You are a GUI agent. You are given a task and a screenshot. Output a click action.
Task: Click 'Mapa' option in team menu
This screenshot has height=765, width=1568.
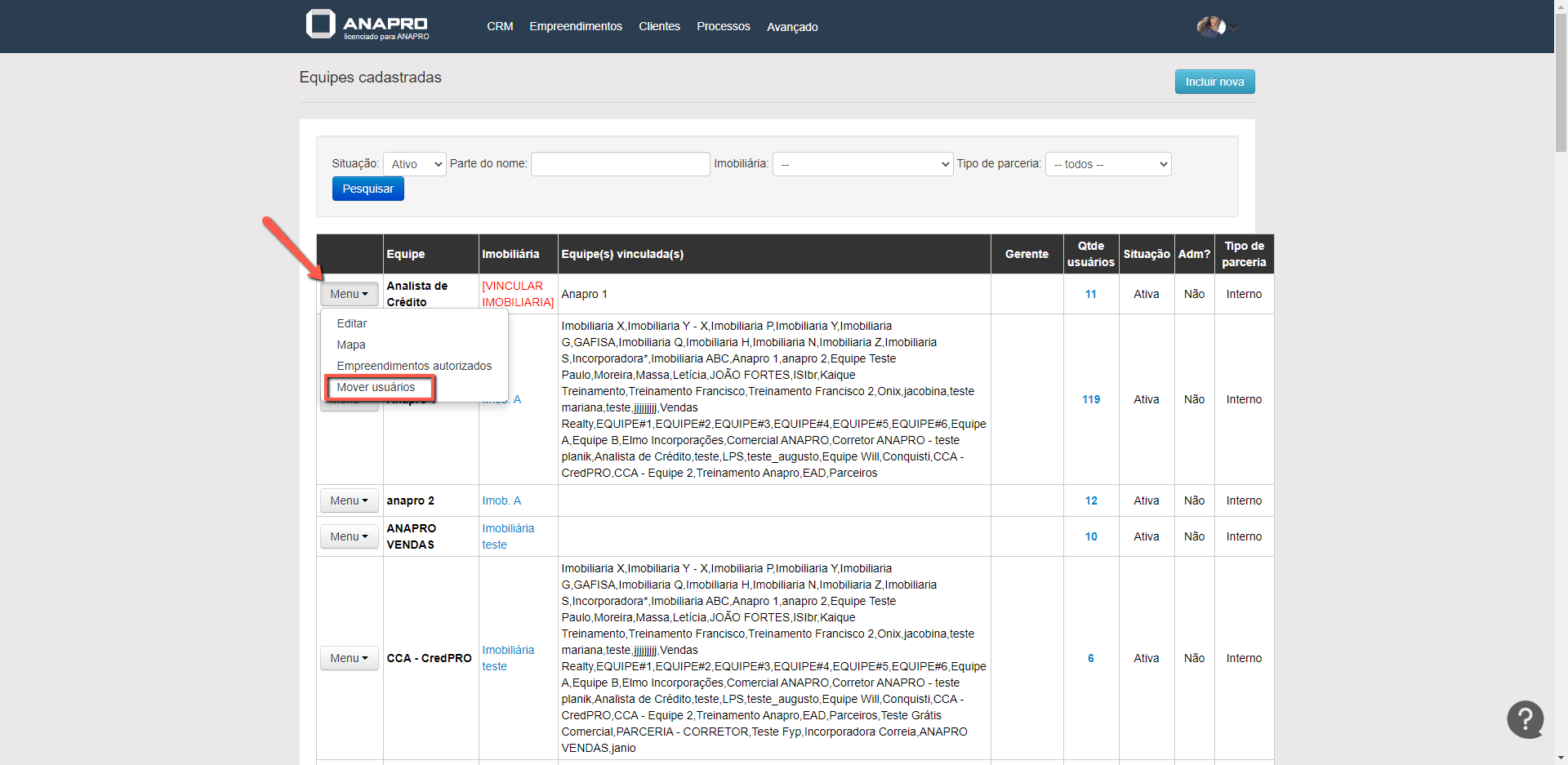pos(351,345)
